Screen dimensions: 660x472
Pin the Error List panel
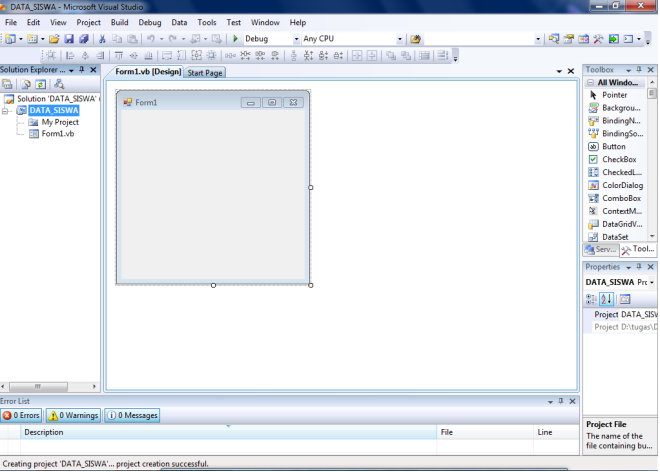pyautogui.click(x=561, y=401)
